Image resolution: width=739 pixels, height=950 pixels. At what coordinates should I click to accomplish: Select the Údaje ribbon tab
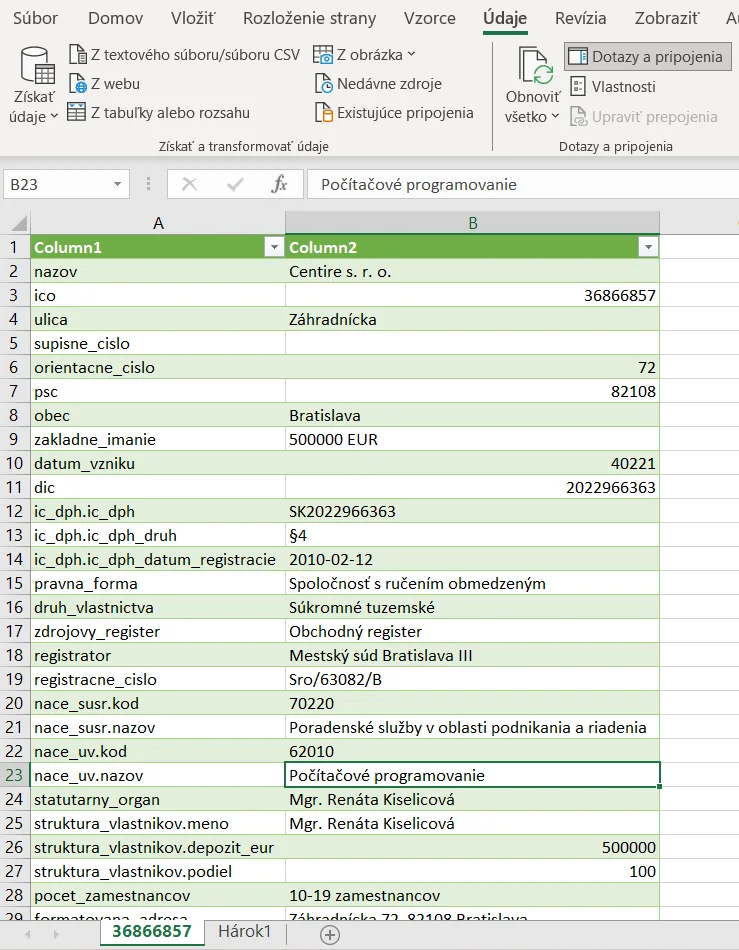505,18
